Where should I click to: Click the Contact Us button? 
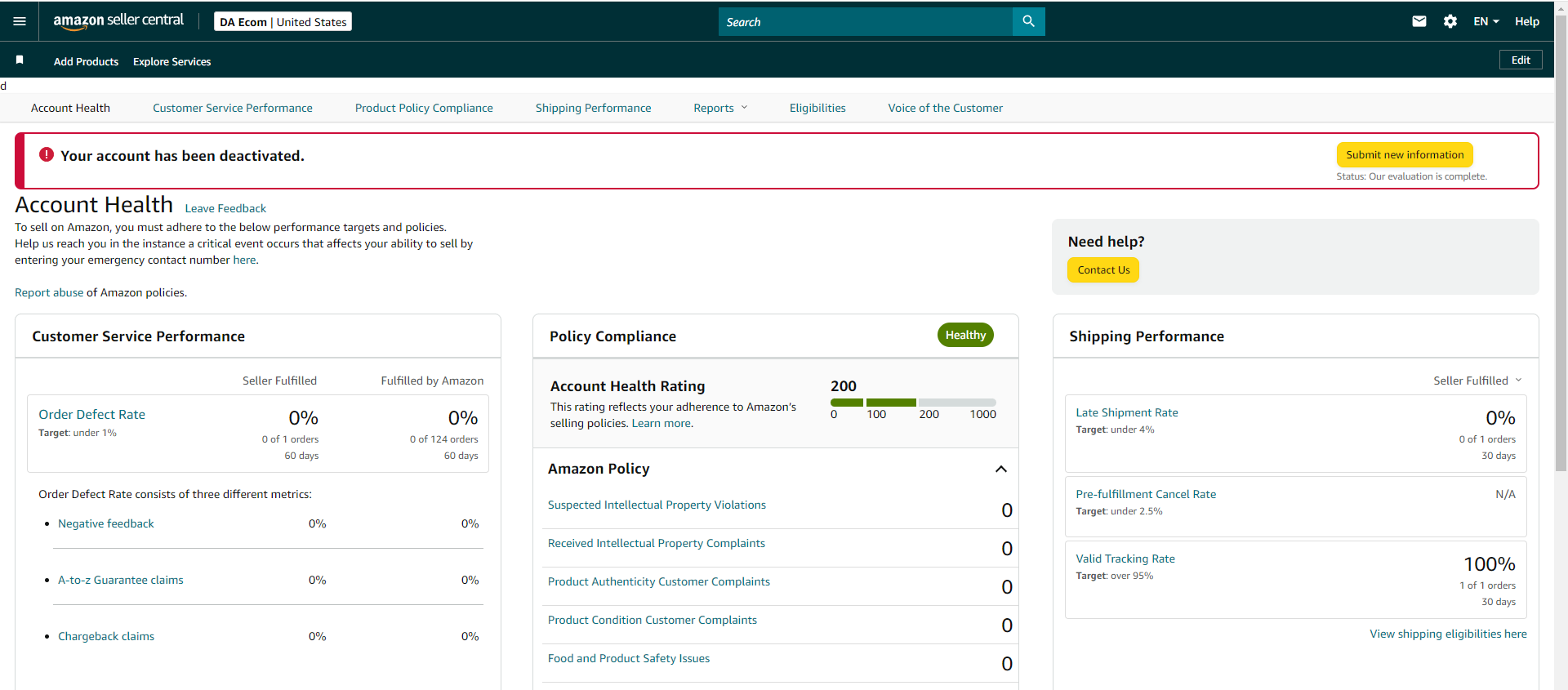1103,269
